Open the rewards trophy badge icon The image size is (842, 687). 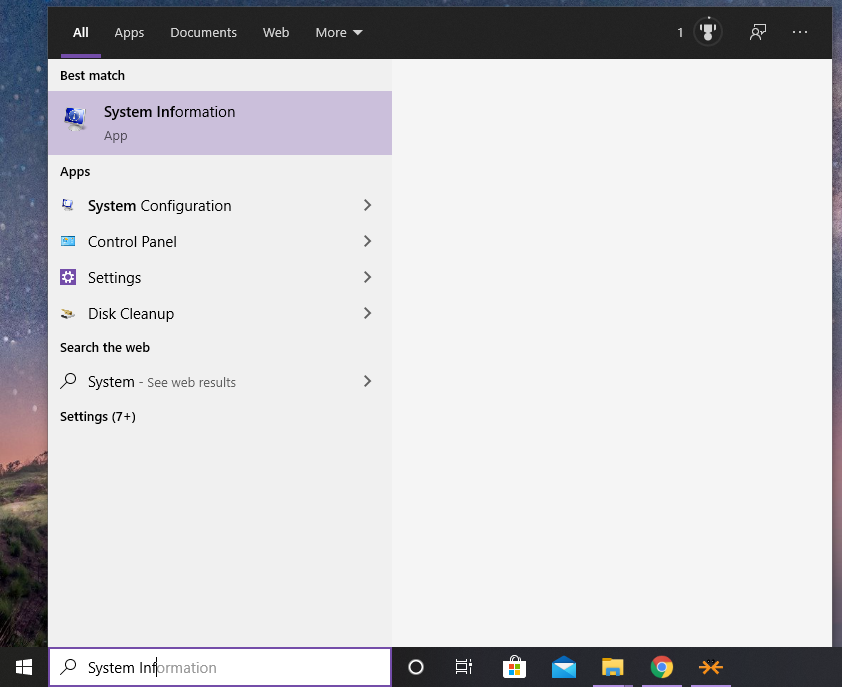(708, 32)
